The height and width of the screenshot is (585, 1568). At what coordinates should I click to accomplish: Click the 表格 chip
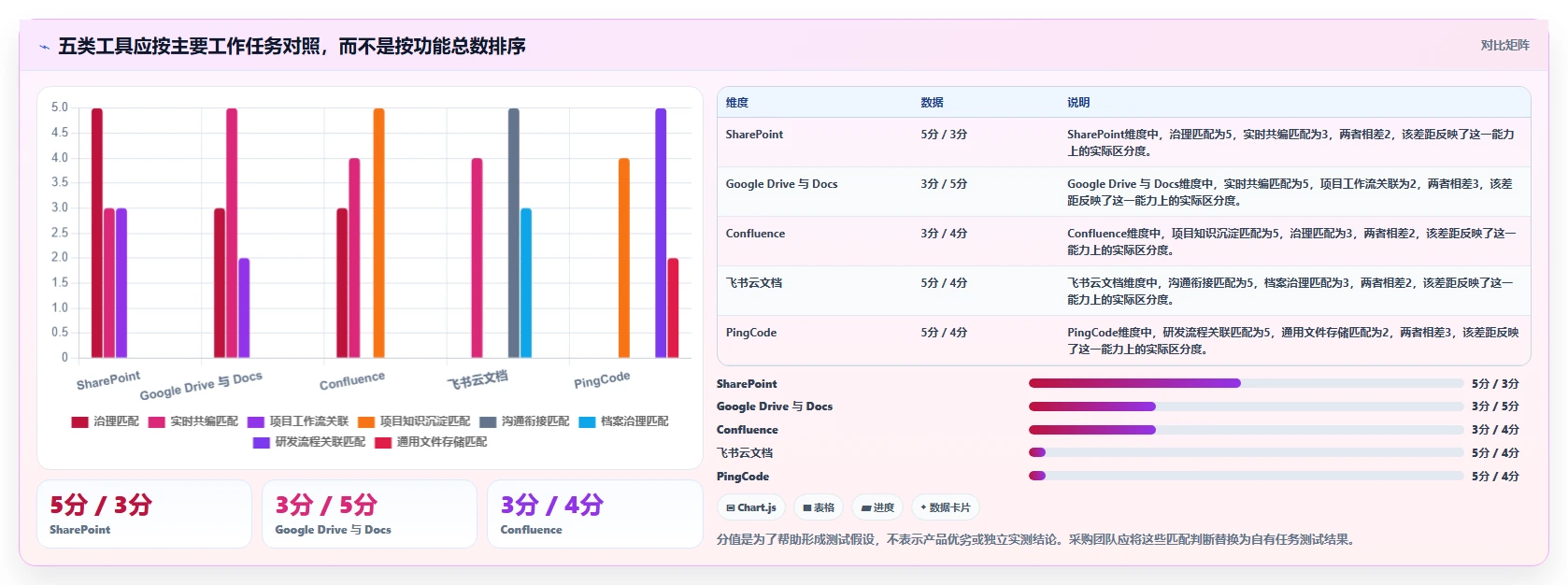[x=819, y=507]
